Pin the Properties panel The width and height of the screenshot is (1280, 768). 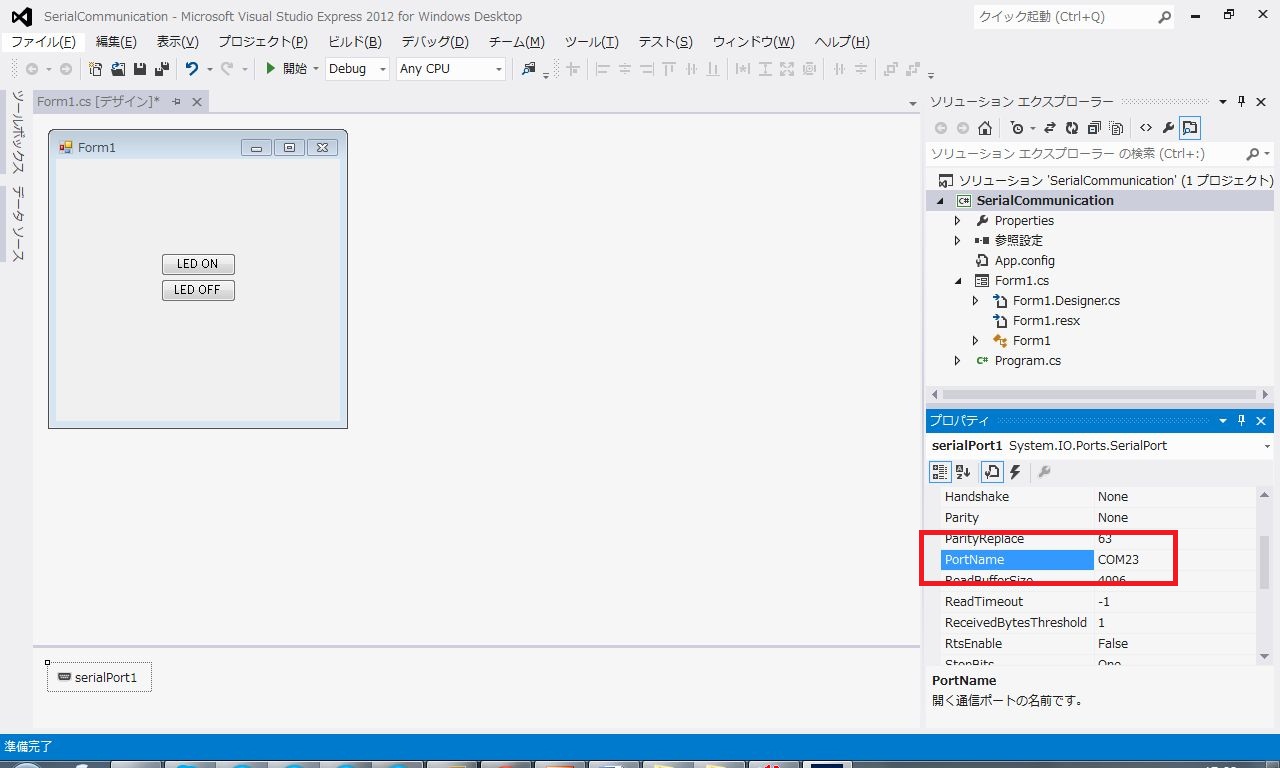click(1242, 421)
